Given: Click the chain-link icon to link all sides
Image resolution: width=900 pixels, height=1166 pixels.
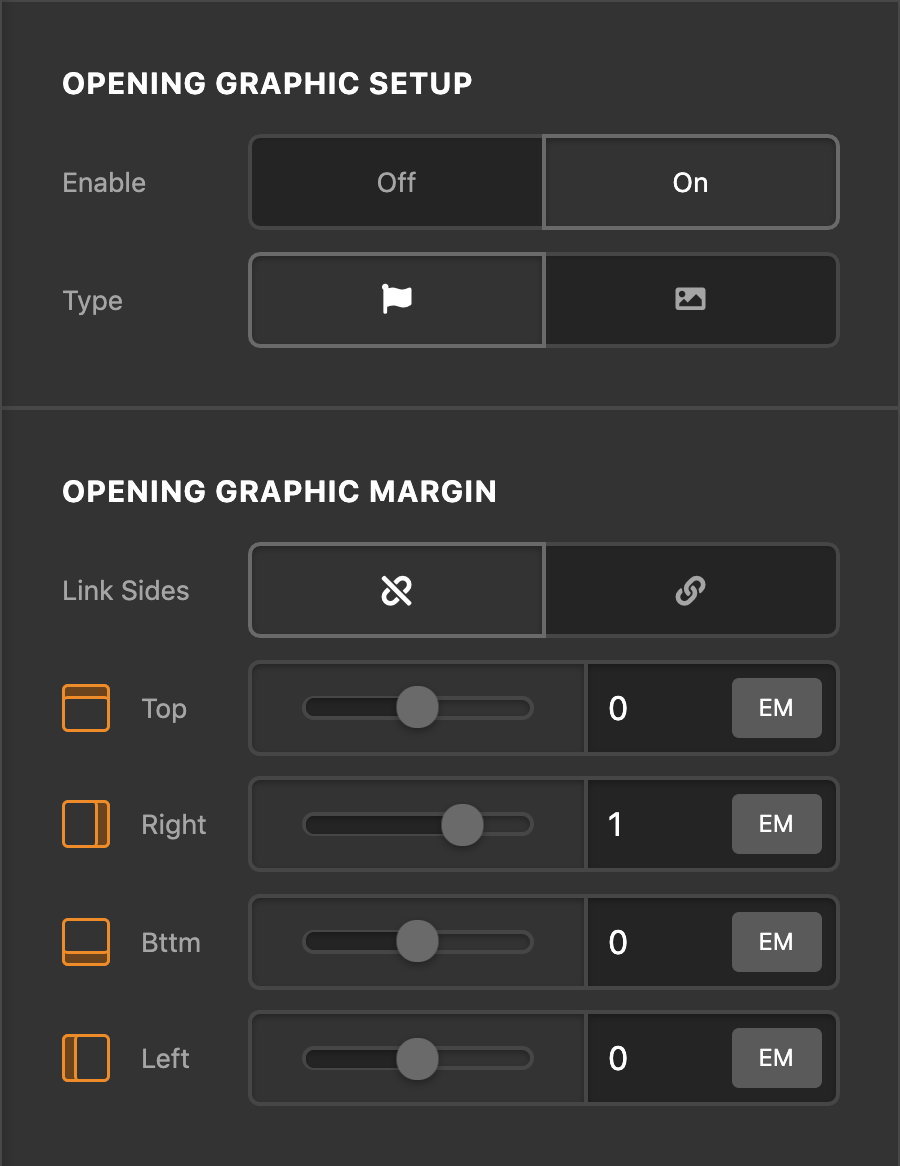Looking at the screenshot, I should (x=690, y=590).
